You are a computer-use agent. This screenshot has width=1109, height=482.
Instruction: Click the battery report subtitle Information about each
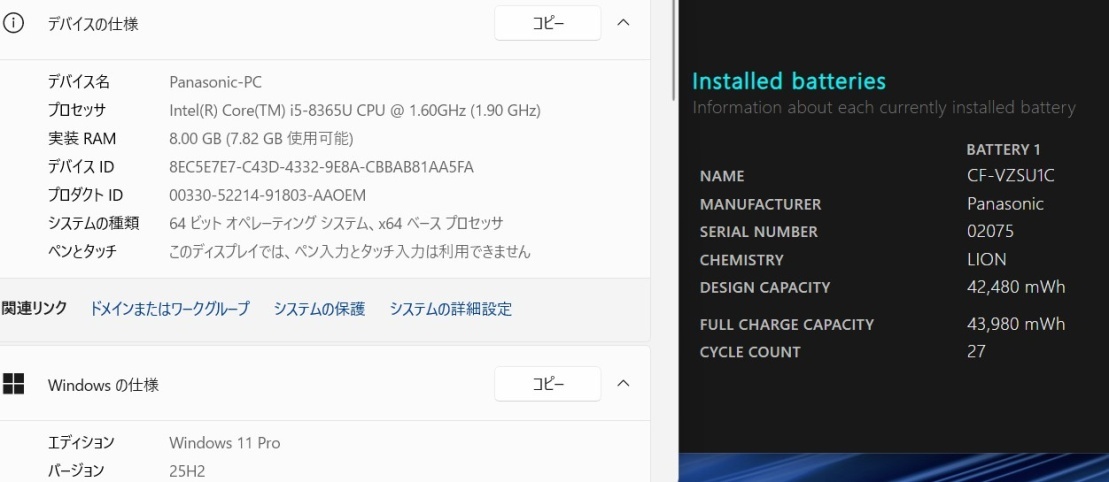(x=883, y=108)
